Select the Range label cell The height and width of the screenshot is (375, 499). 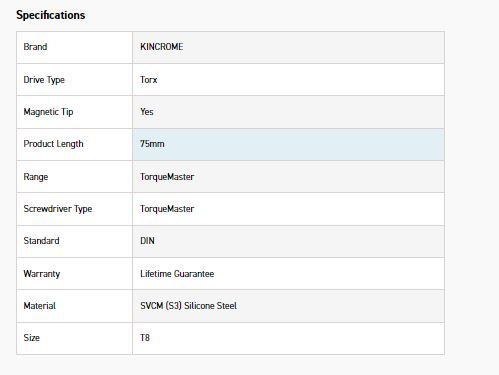[74, 177]
